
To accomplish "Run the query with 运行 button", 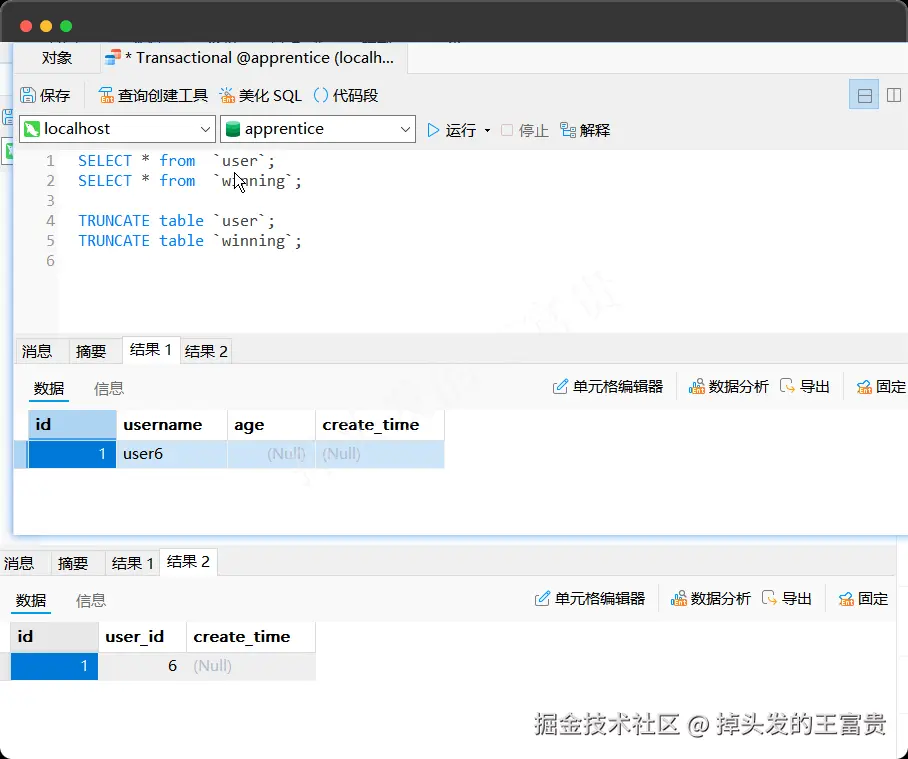I will point(452,130).
